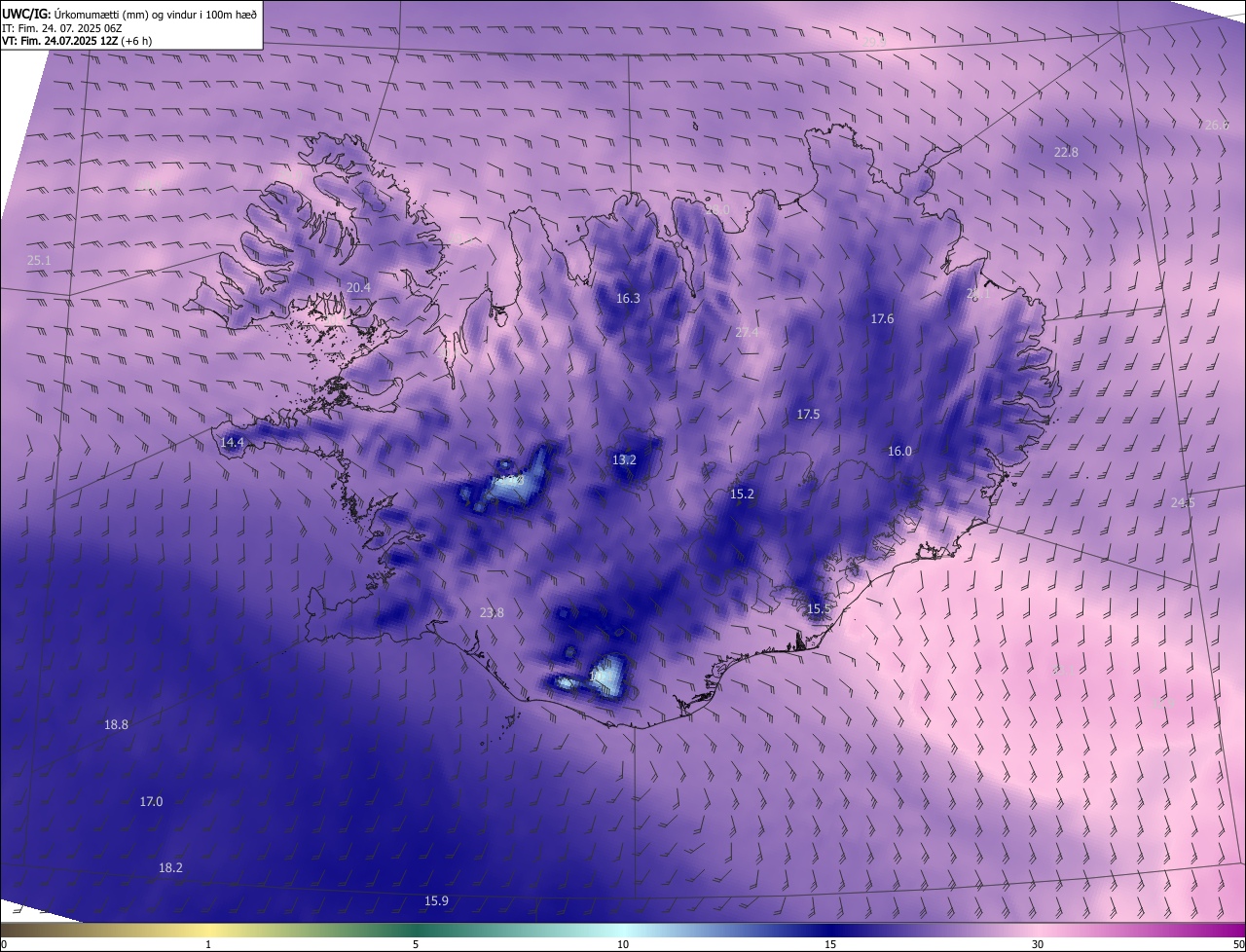Click the 23.8 value label on the map
The width and height of the screenshot is (1246, 952).
coord(493,612)
